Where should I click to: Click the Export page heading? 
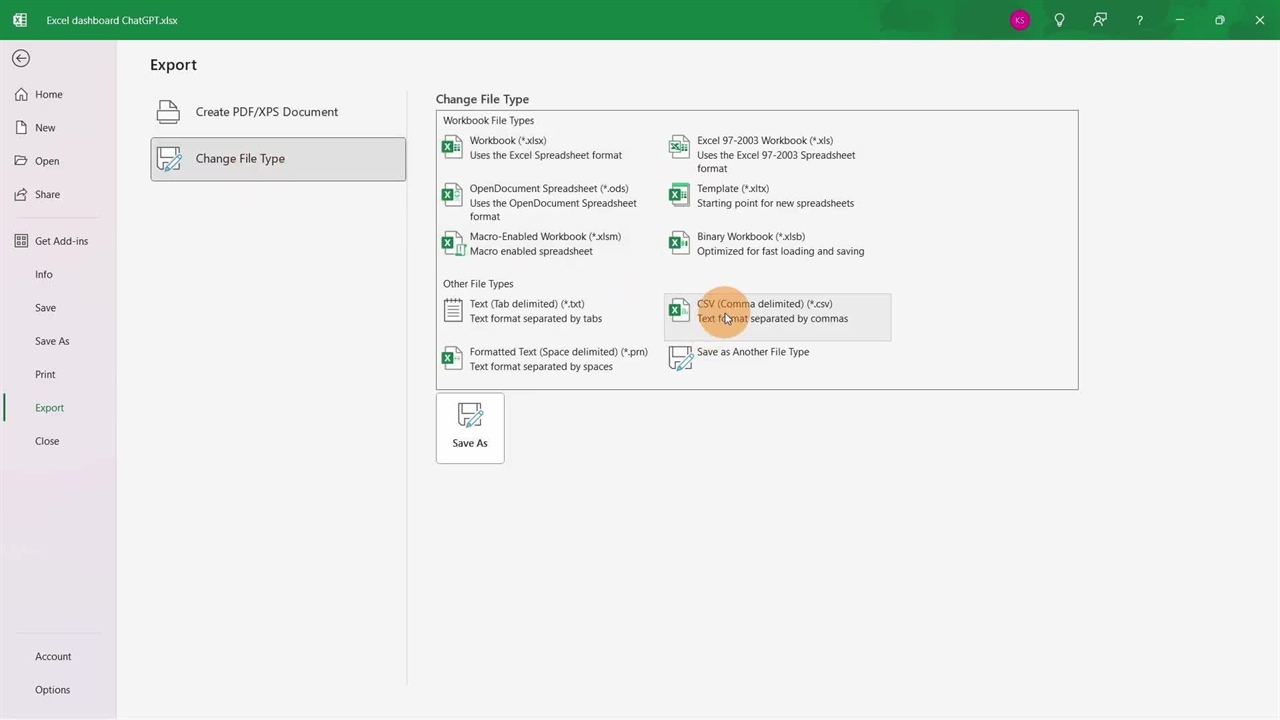click(x=173, y=65)
